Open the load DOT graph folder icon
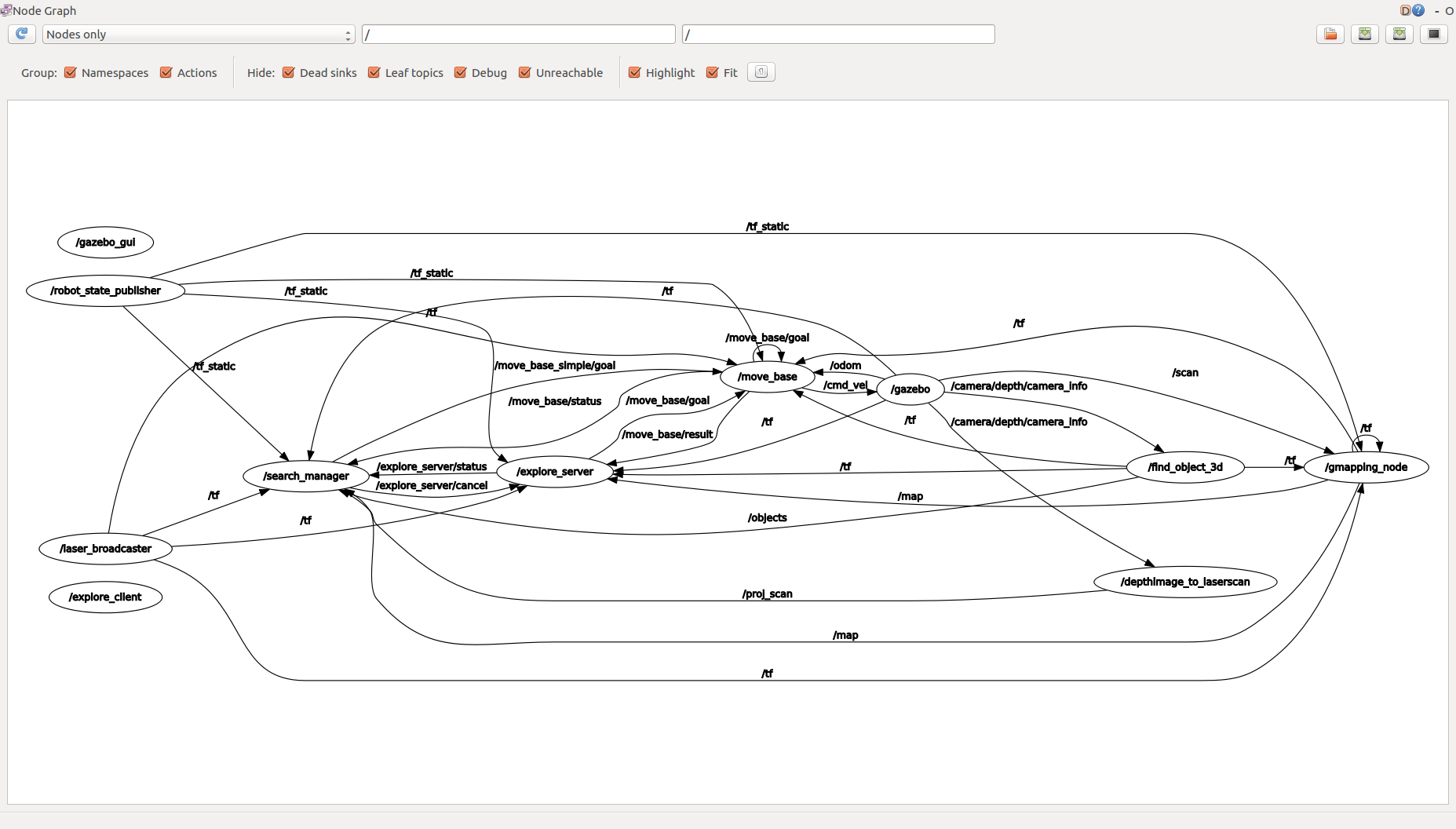 1330,34
